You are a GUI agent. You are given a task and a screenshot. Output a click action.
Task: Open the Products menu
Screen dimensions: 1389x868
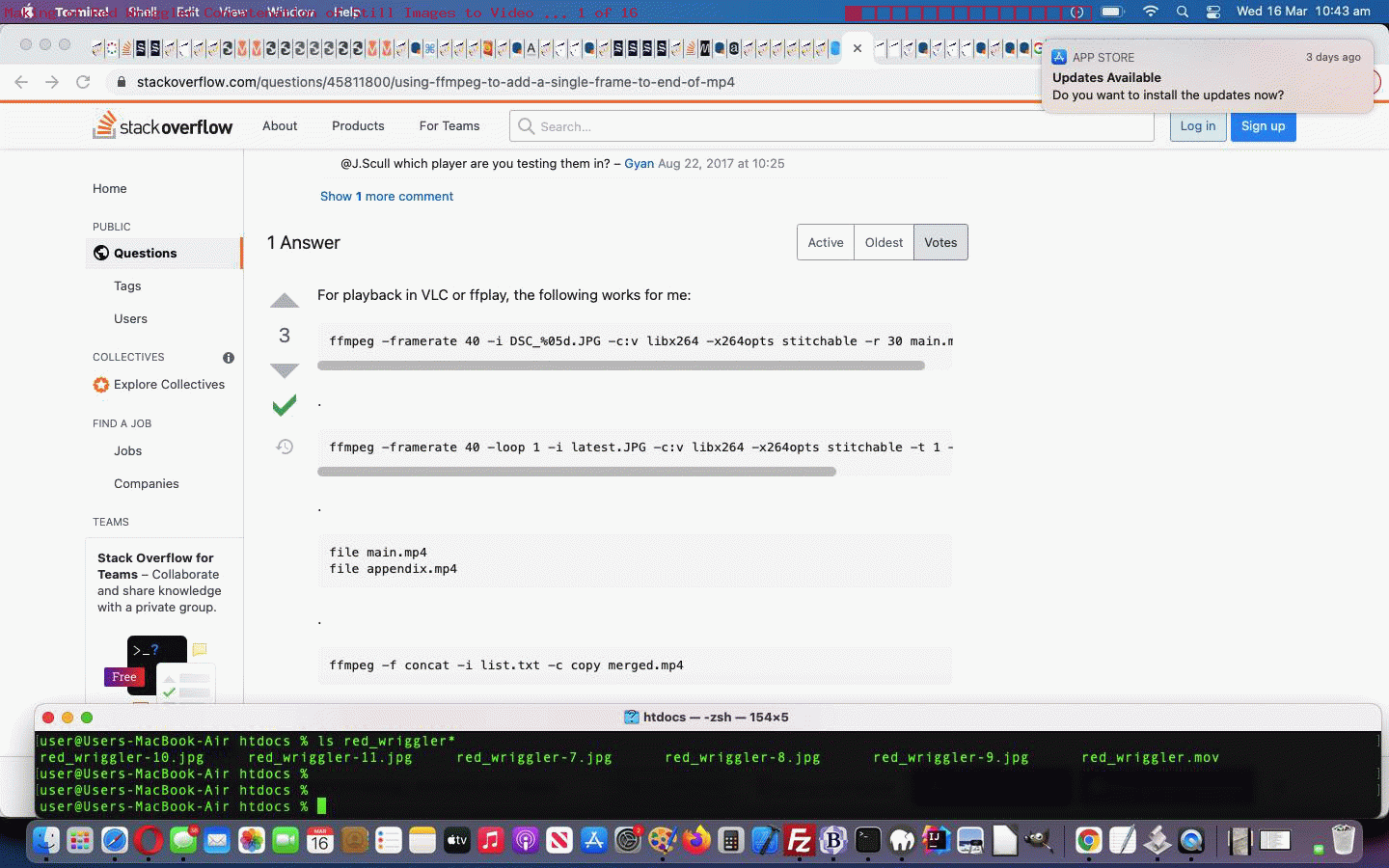pos(358,126)
